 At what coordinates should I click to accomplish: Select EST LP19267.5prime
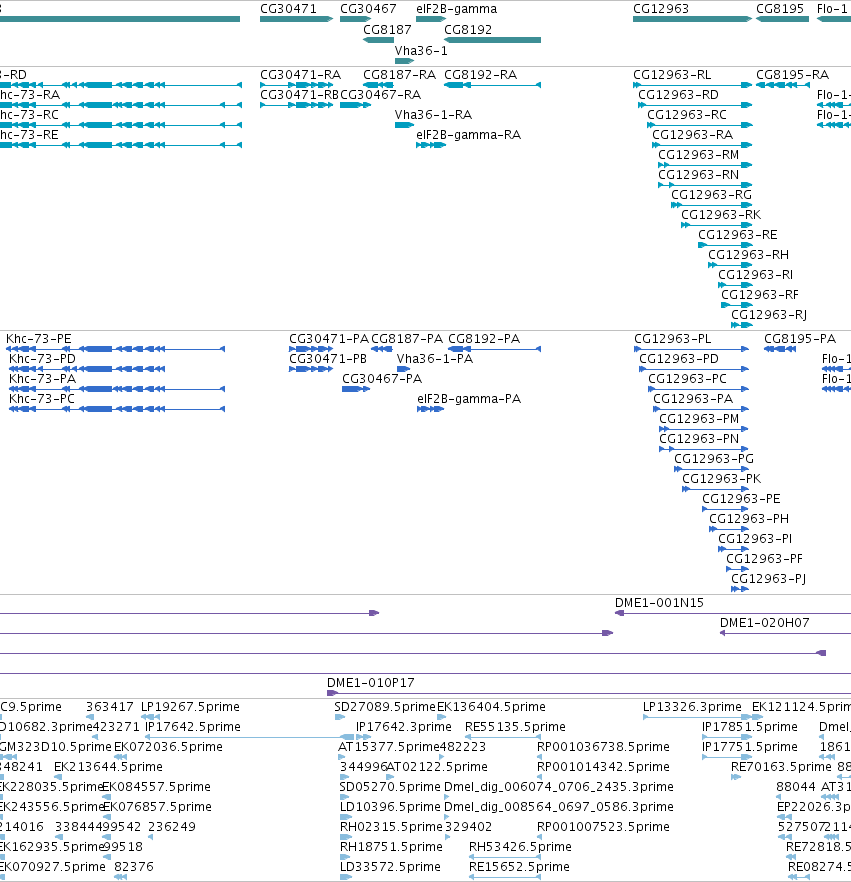(151, 717)
